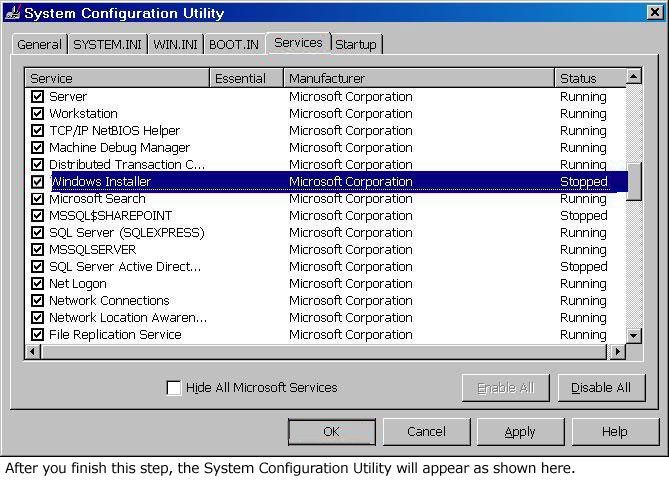
Task: Click the Stopped status of MSSQL$SHAREPOINT
Action: tap(584, 216)
